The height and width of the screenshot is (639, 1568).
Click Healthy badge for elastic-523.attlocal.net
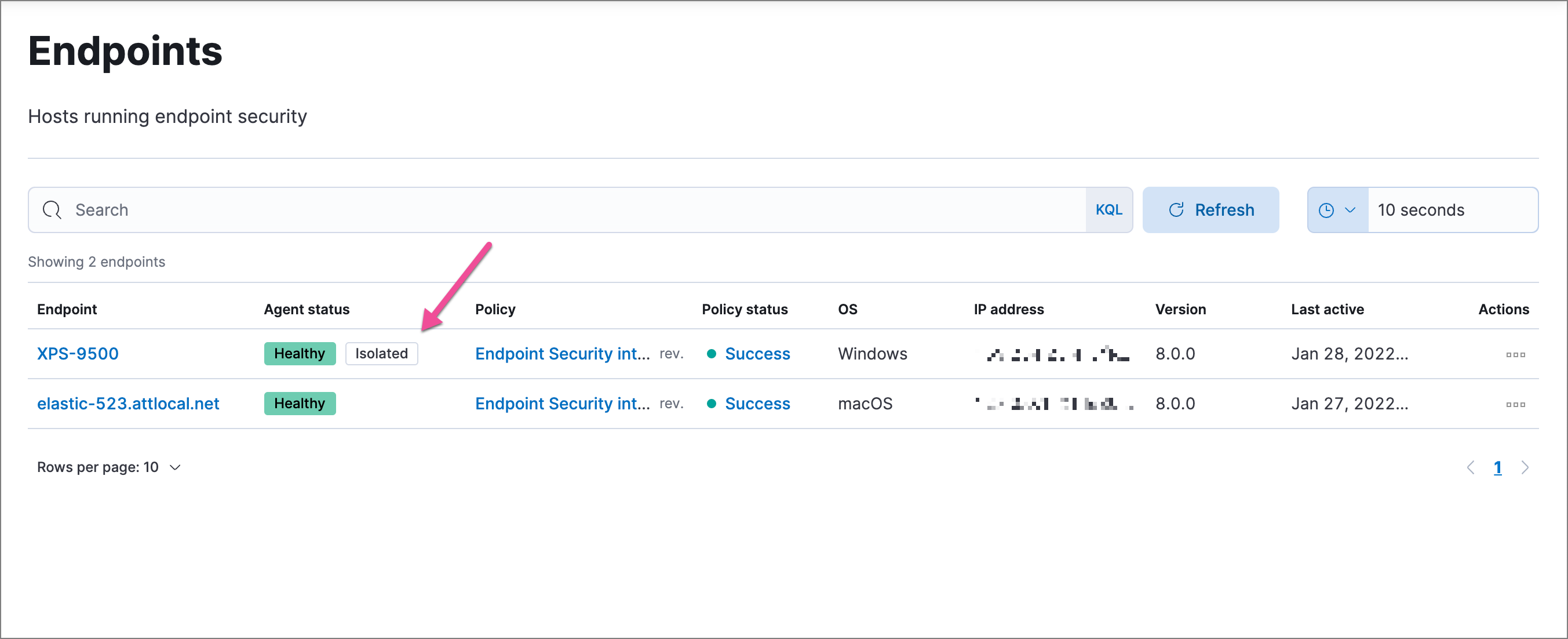point(300,404)
